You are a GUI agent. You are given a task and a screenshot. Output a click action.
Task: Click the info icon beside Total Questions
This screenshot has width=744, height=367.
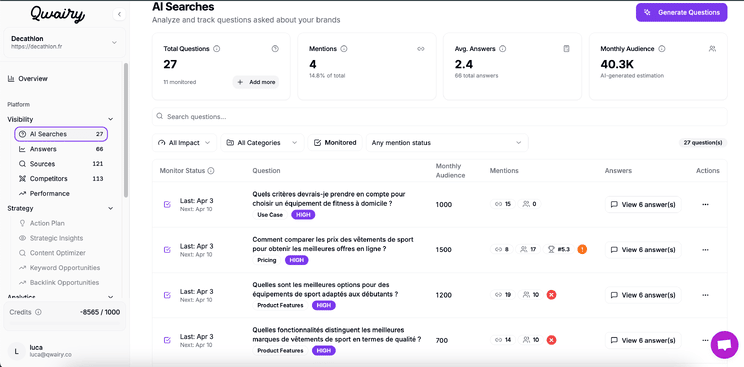point(217,49)
